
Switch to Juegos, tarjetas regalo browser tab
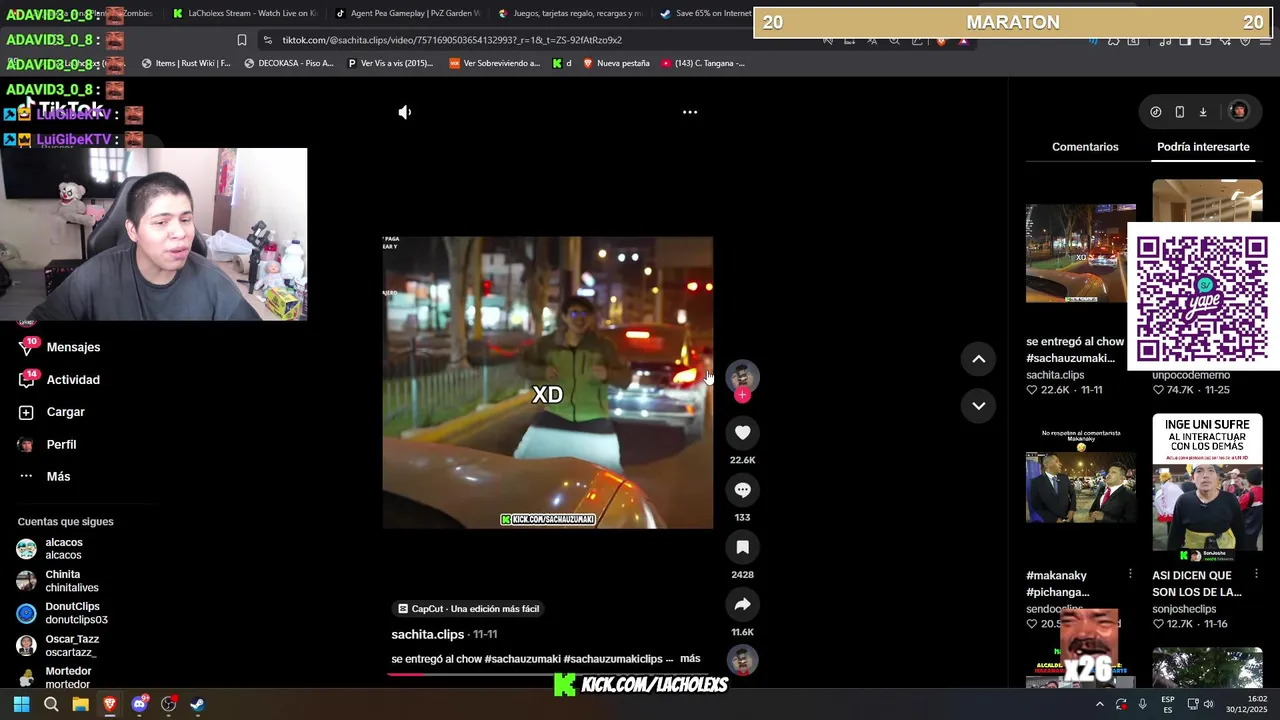point(569,13)
